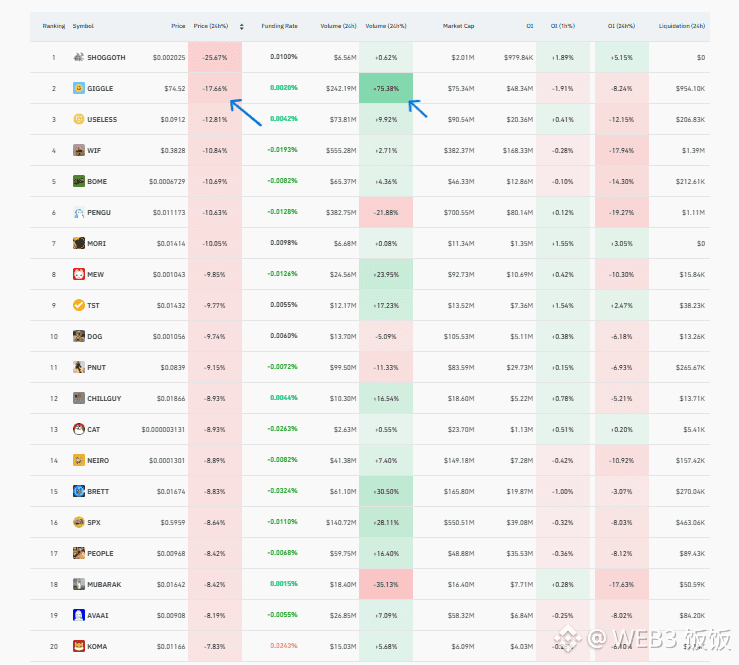The width and height of the screenshot is (739, 665).
Task: Click the WIF dog icon
Action: tap(79, 150)
